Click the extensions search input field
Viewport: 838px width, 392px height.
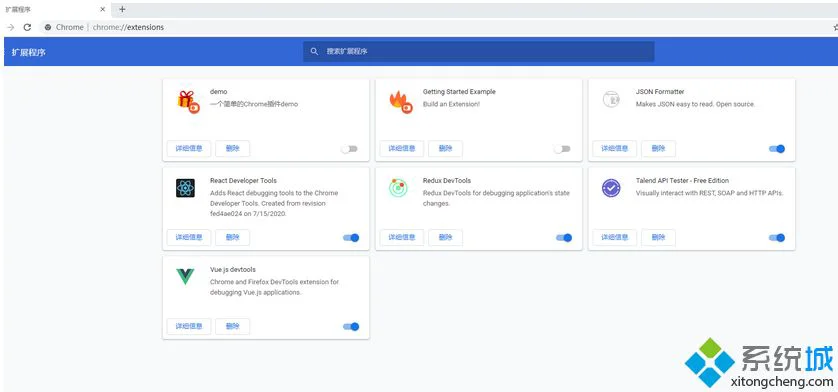(x=478, y=51)
